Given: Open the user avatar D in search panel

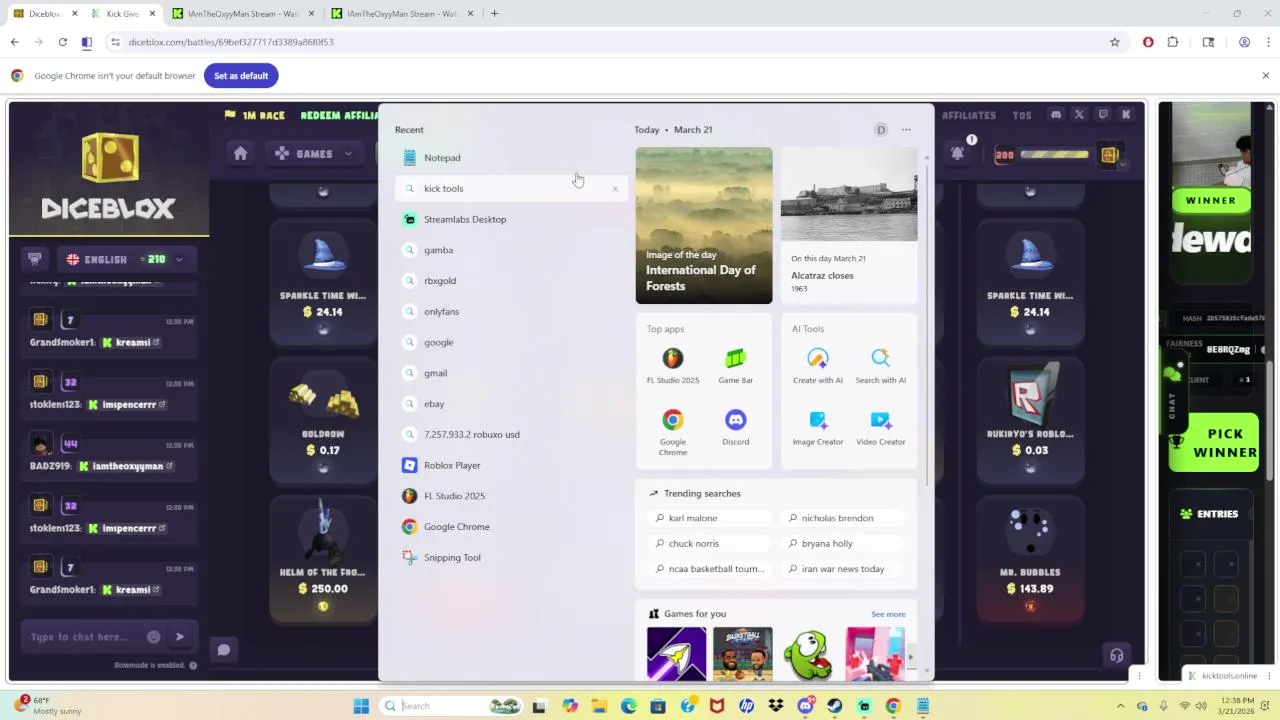Looking at the screenshot, I should pos(881,130).
